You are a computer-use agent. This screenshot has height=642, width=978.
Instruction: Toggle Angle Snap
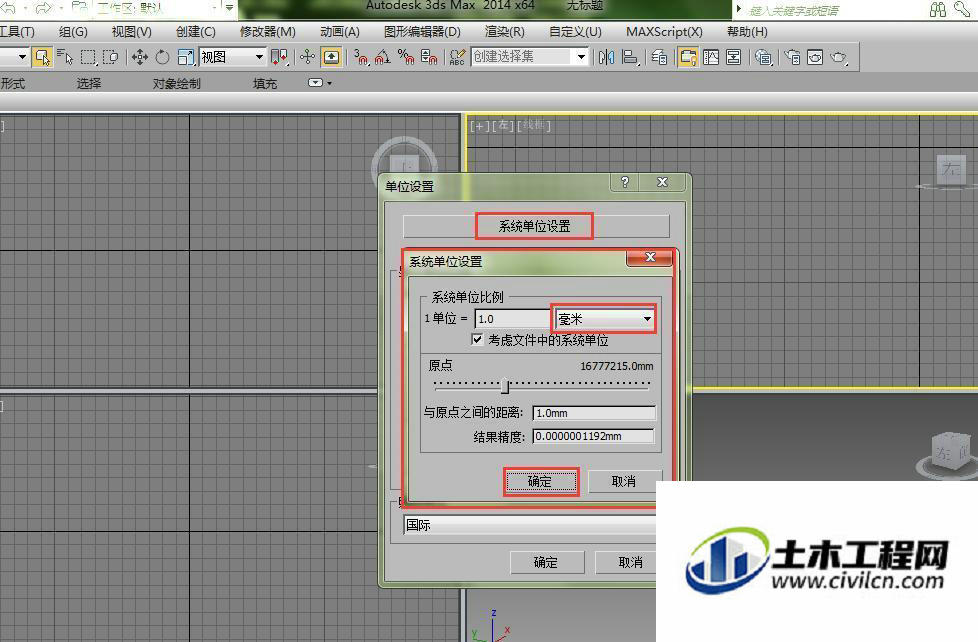(383, 57)
